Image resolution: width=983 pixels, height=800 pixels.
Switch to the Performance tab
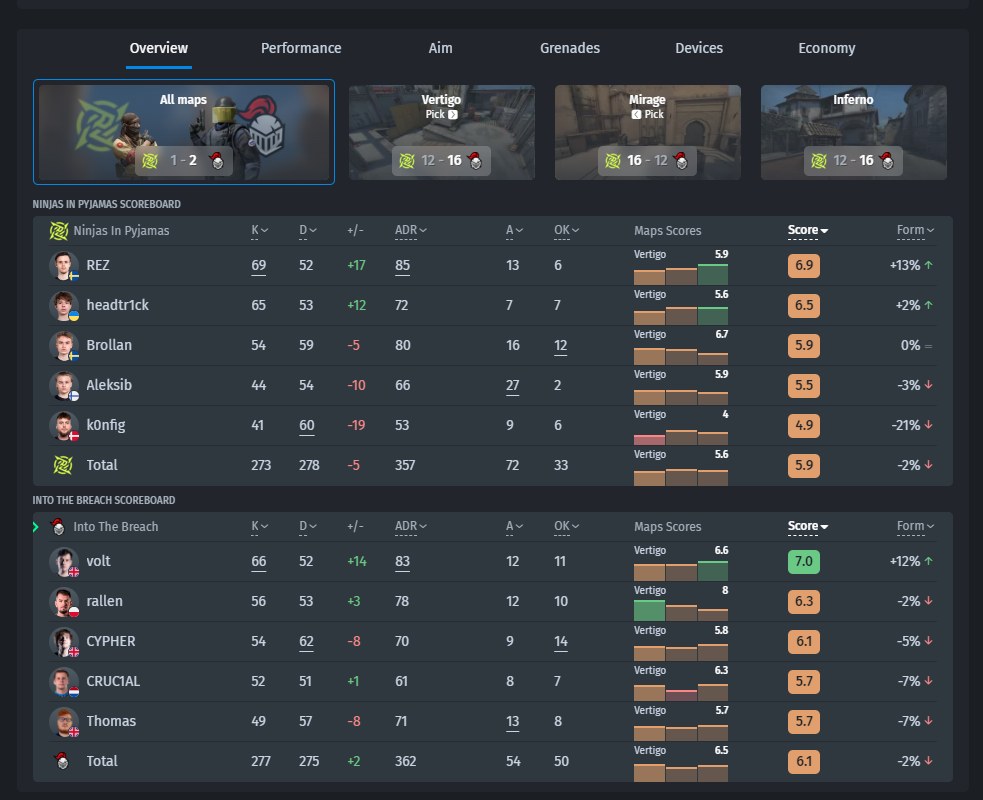click(x=301, y=48)
